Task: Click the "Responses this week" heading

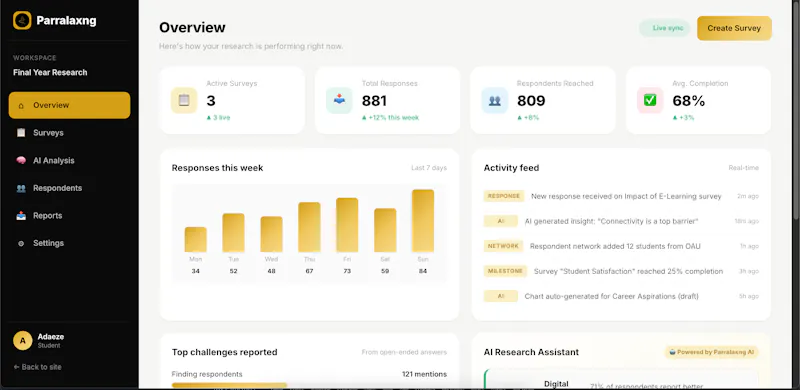Action: click(217, 168)
